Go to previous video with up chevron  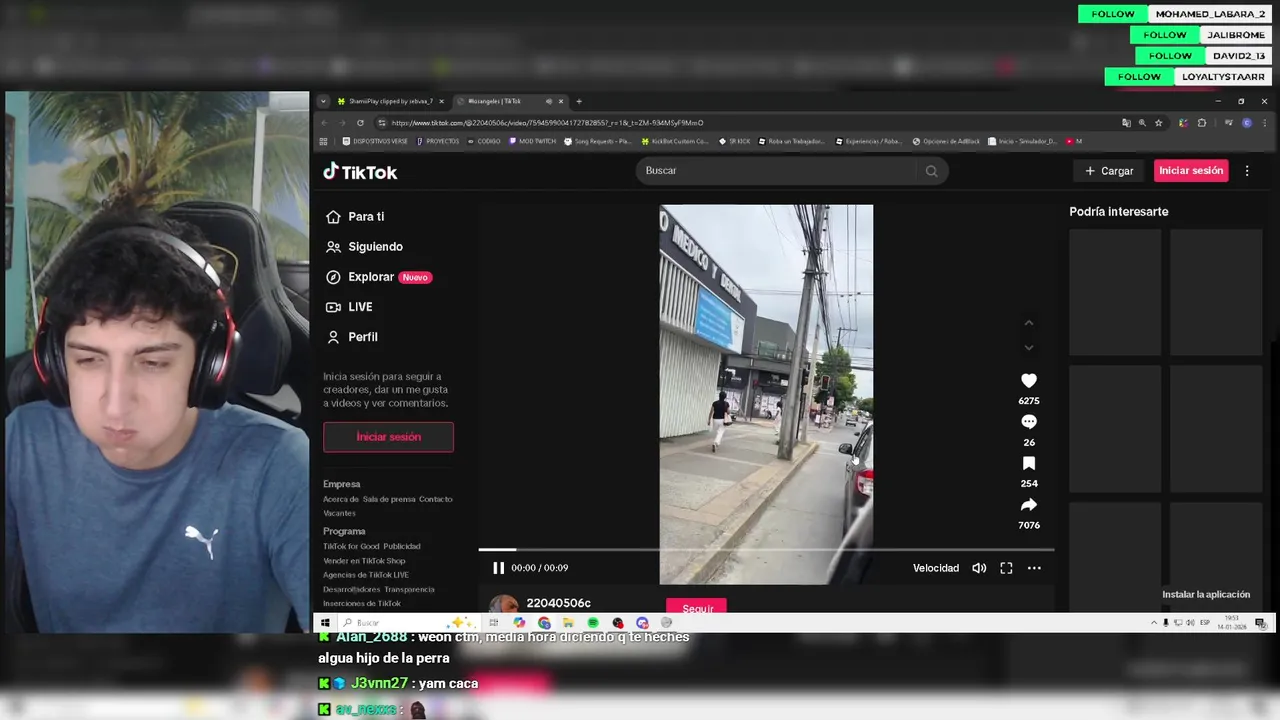pyautogui.click(x=1028, y=323)
